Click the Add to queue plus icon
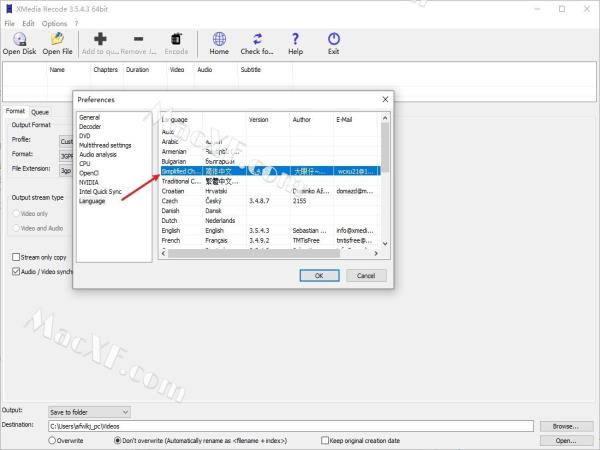This screenshot has width=600, height=450. click(100, 39)
